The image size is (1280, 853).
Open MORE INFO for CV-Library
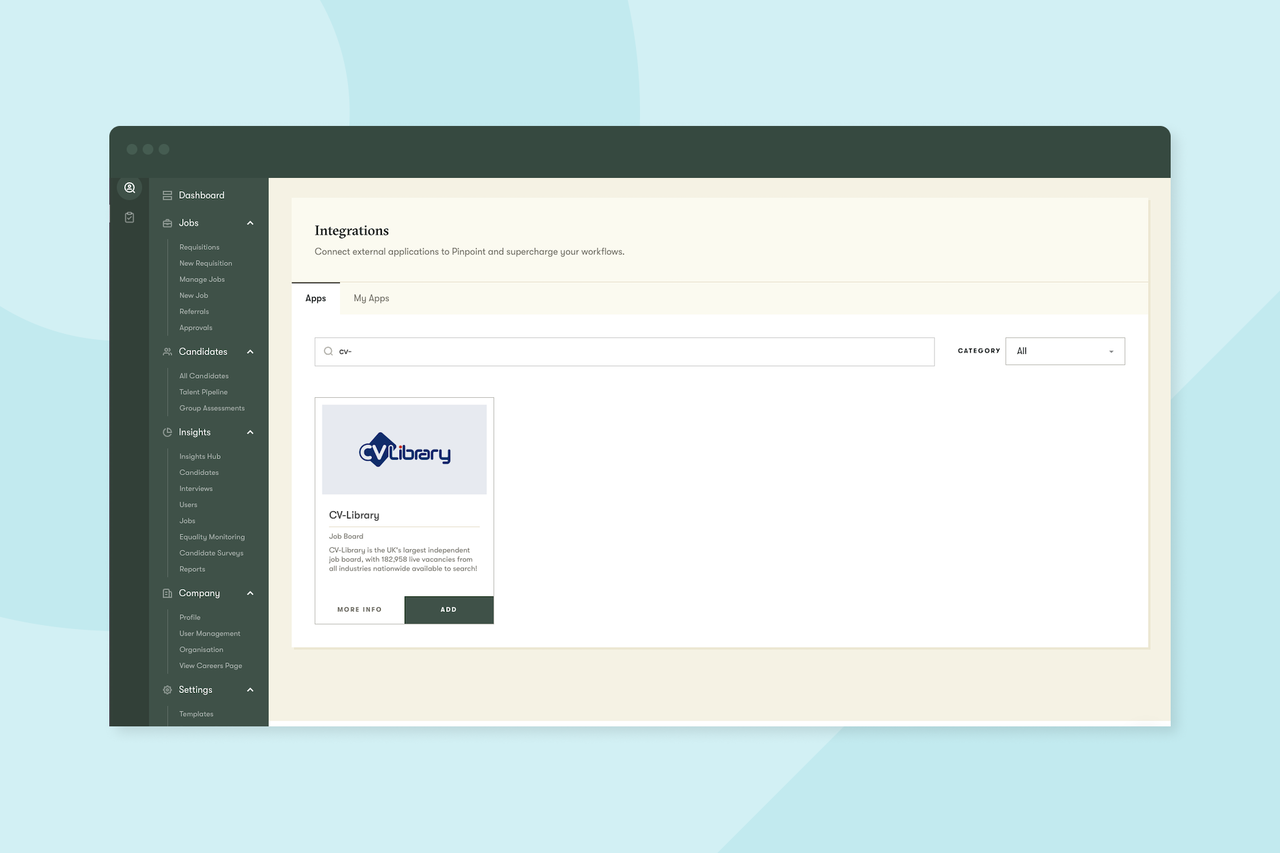pyautogui.click(x=359, y=609)
